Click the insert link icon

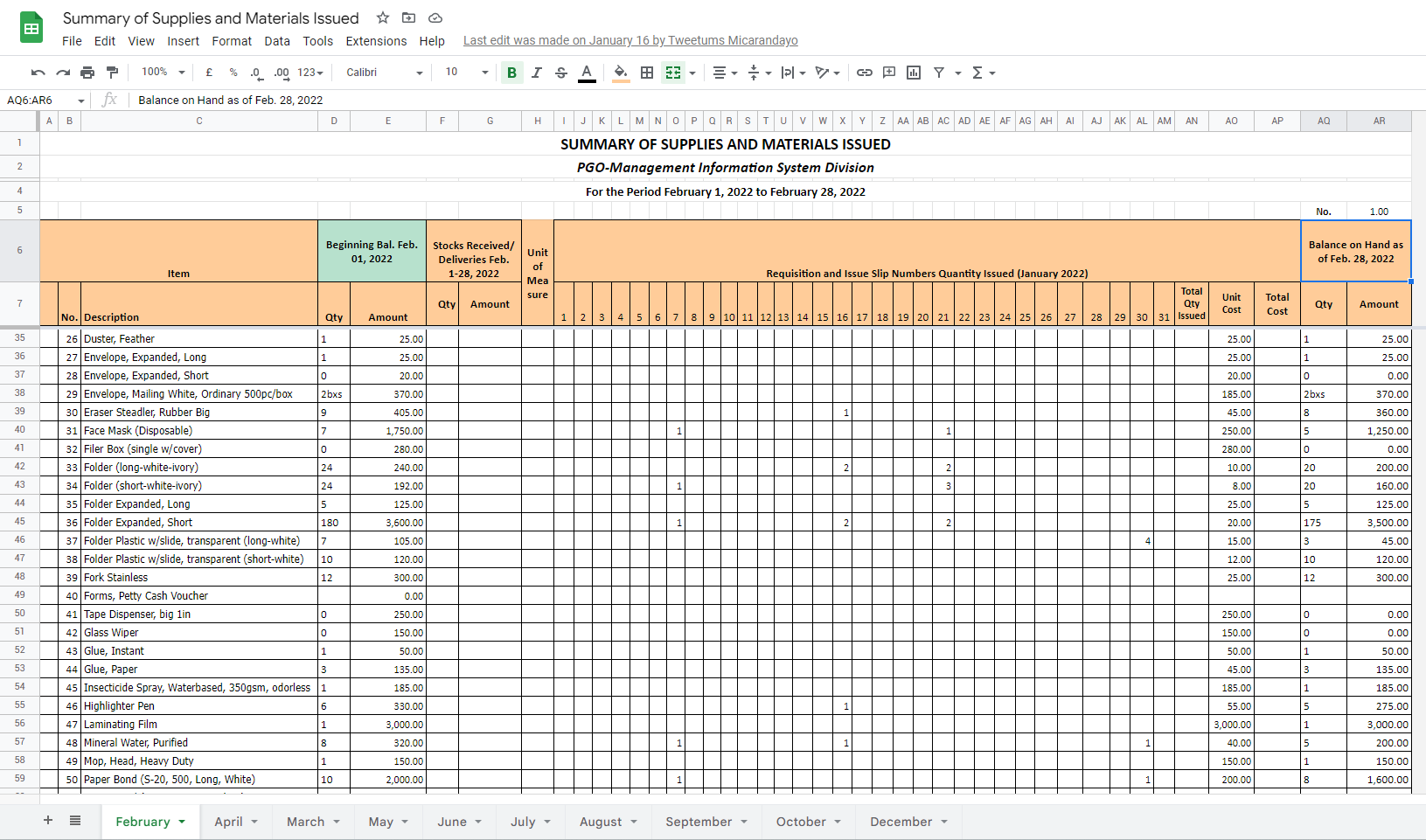tap(865, 73)
